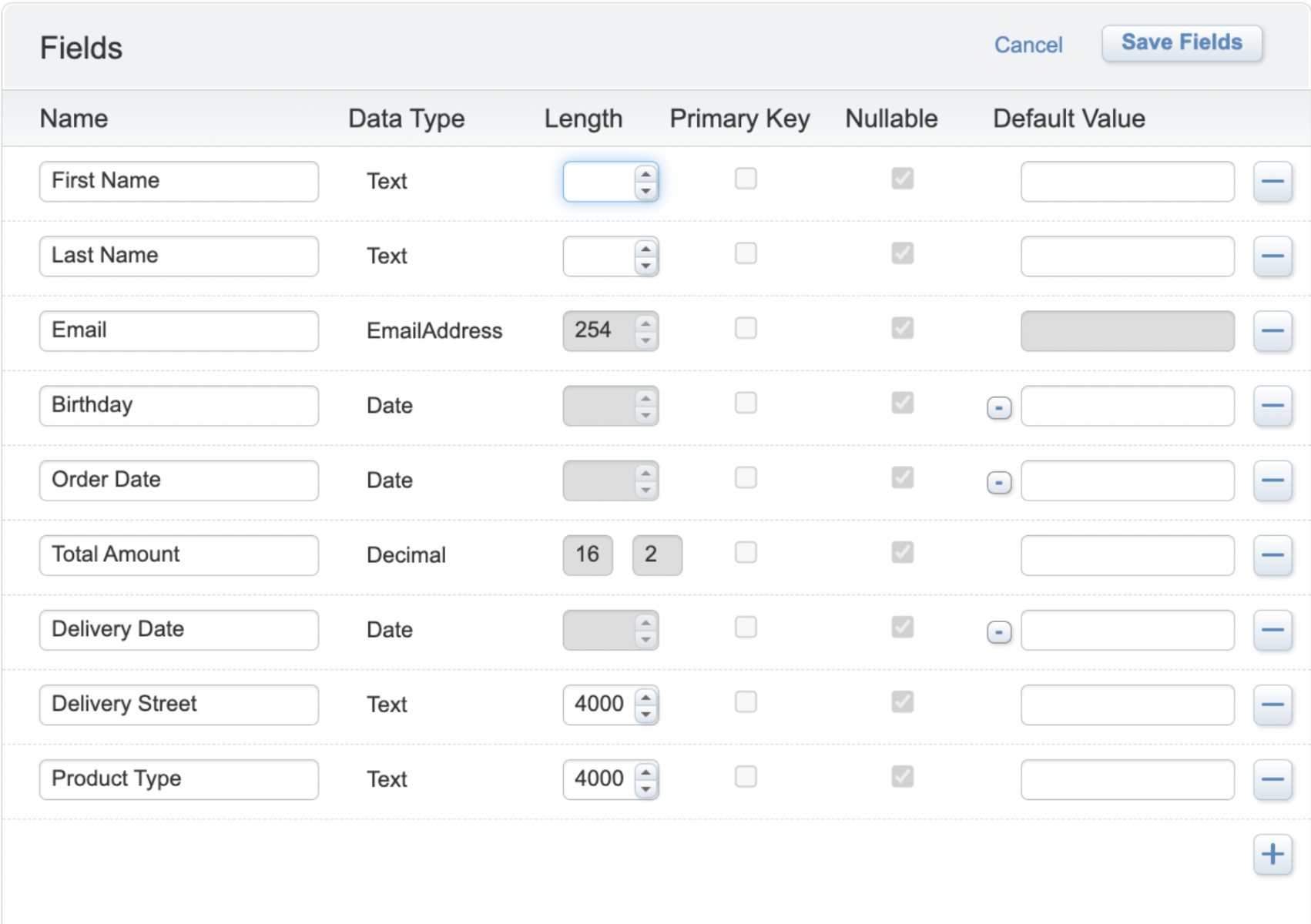Click the Cancel link
The height and width of the screenshot is (924, 1311).
(1028, 45)
